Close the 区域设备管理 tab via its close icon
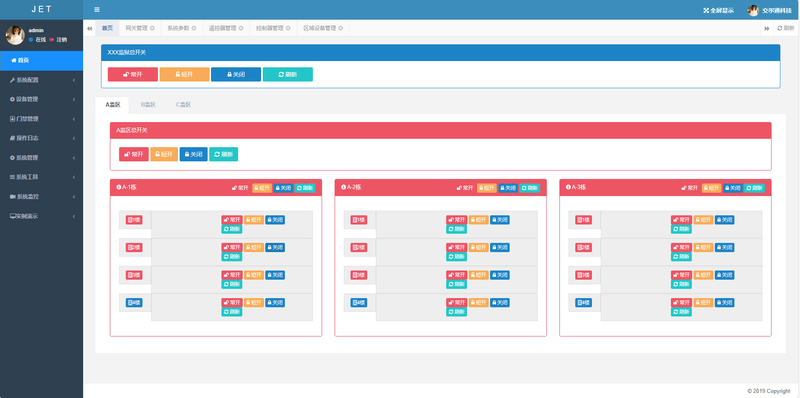800x398 pixels. (340, 28)
